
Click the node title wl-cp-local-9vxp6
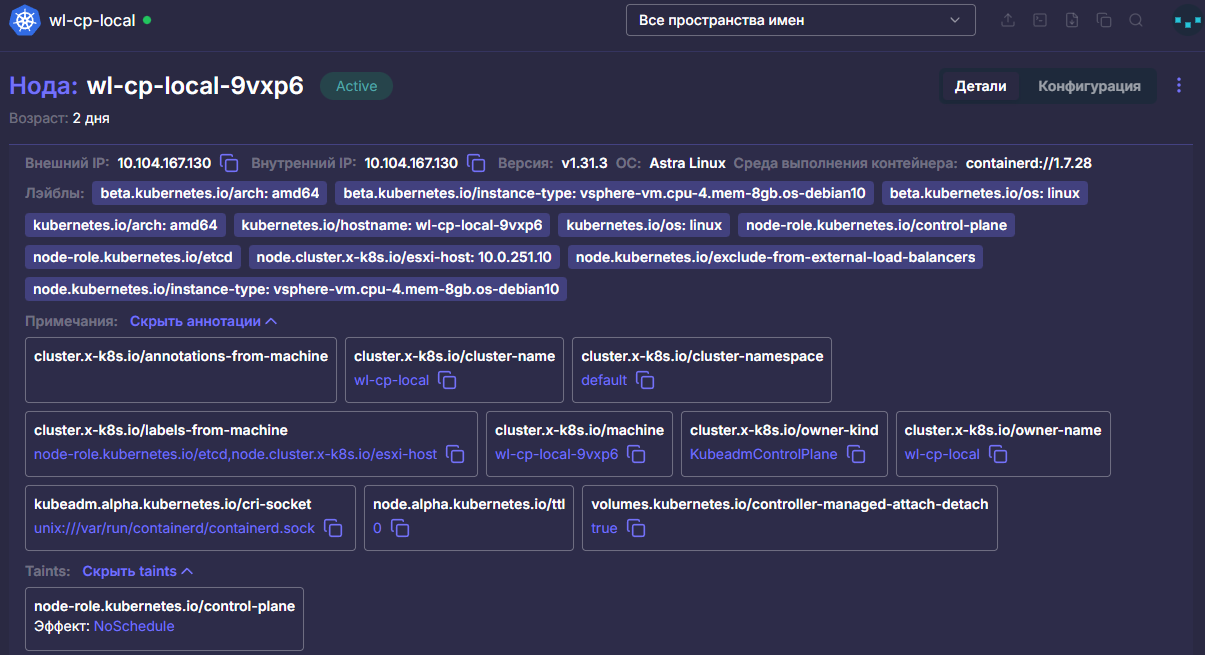(195, 86)
